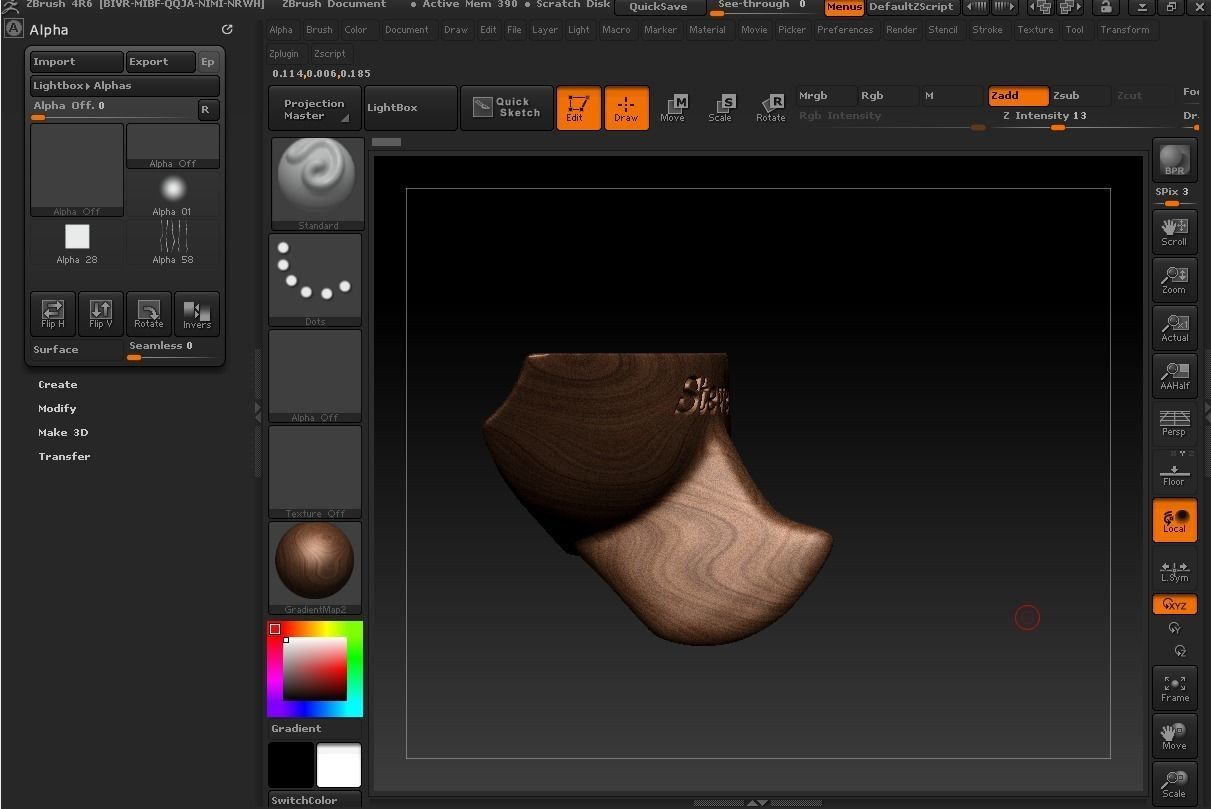Screen dimensions: 1211x809
Task: Click the Export alpha button
Action: 161,62
